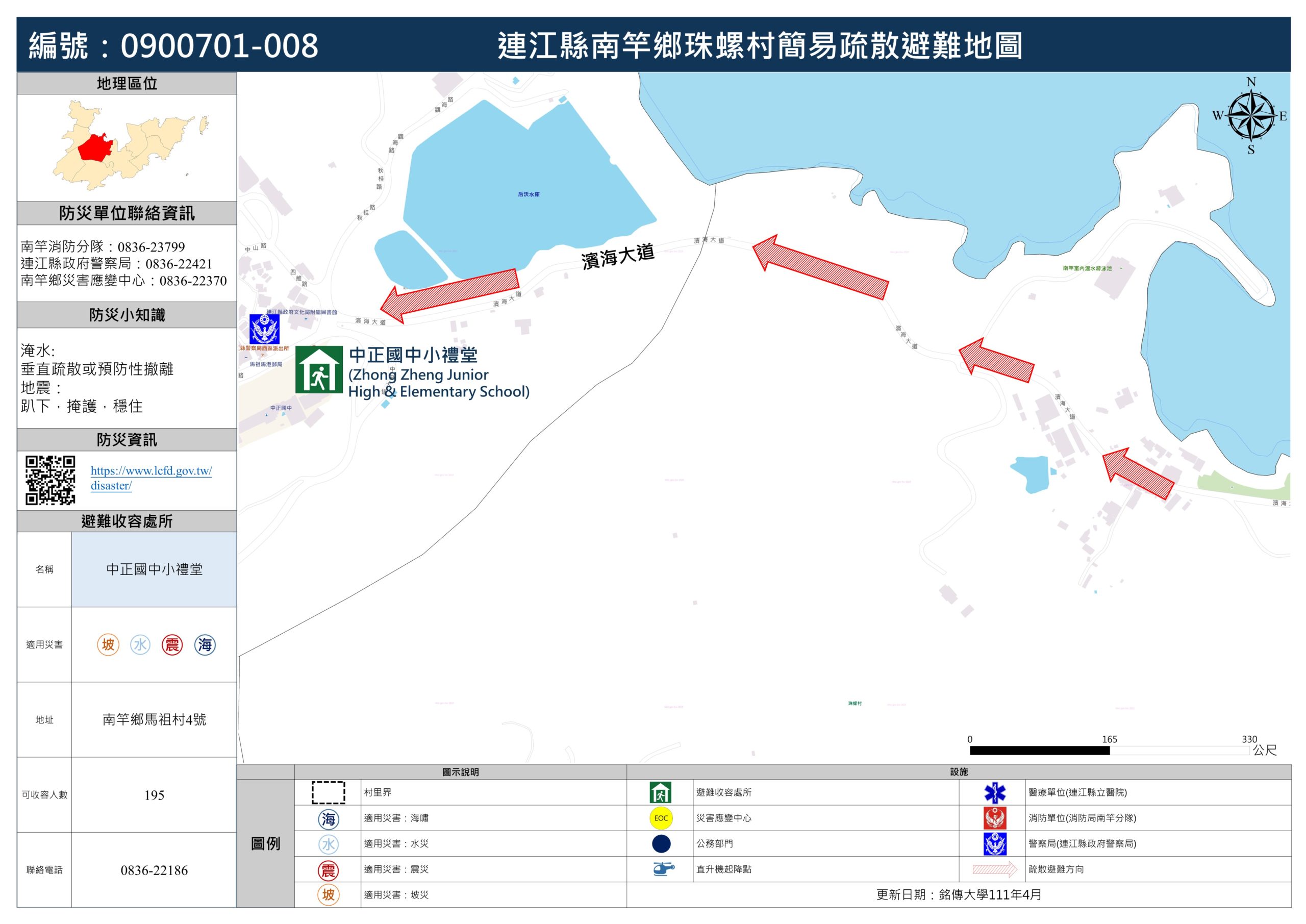Click the medical unit star icon in legend

tap(995, 792)
